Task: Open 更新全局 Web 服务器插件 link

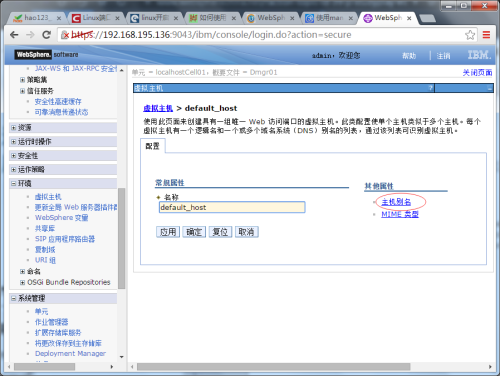Action: 76,207
